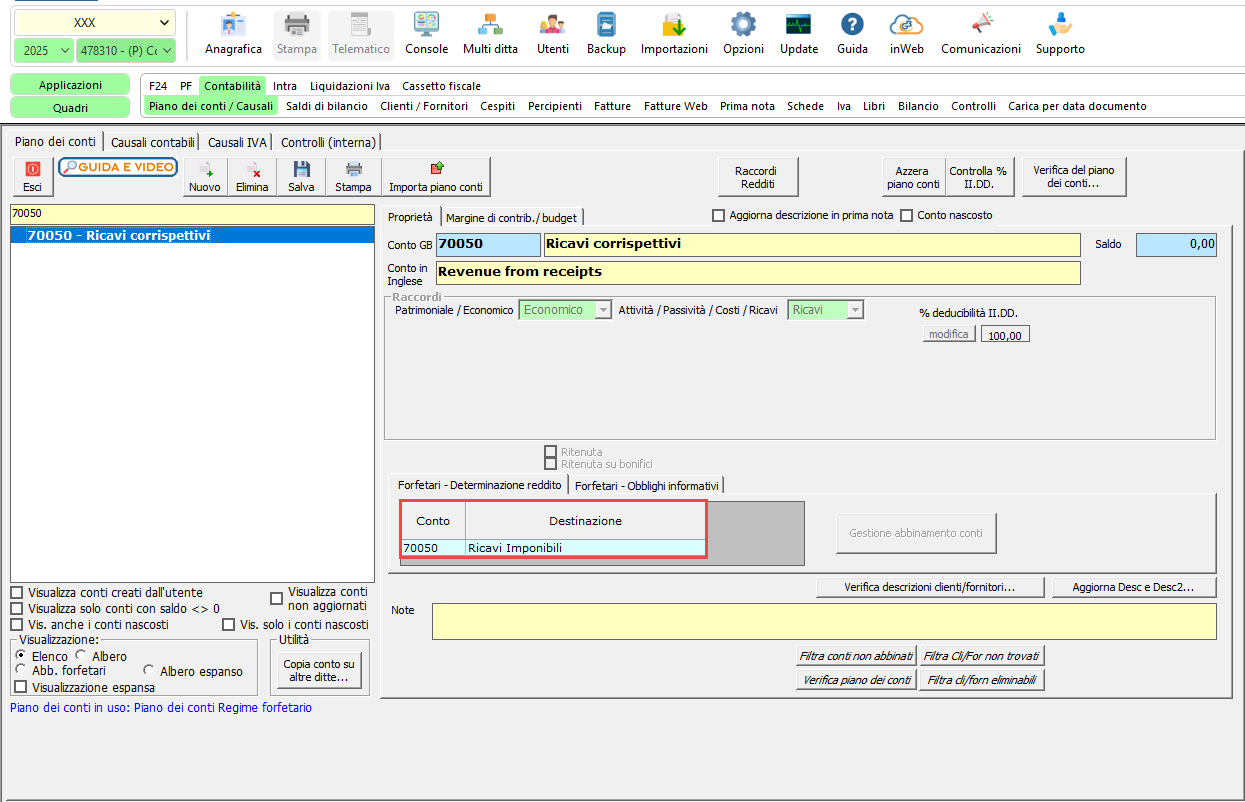This screenshot has width=1245, height=802.
Task: Enable the Conto nascosto checkbox
Action: (907, 215)
